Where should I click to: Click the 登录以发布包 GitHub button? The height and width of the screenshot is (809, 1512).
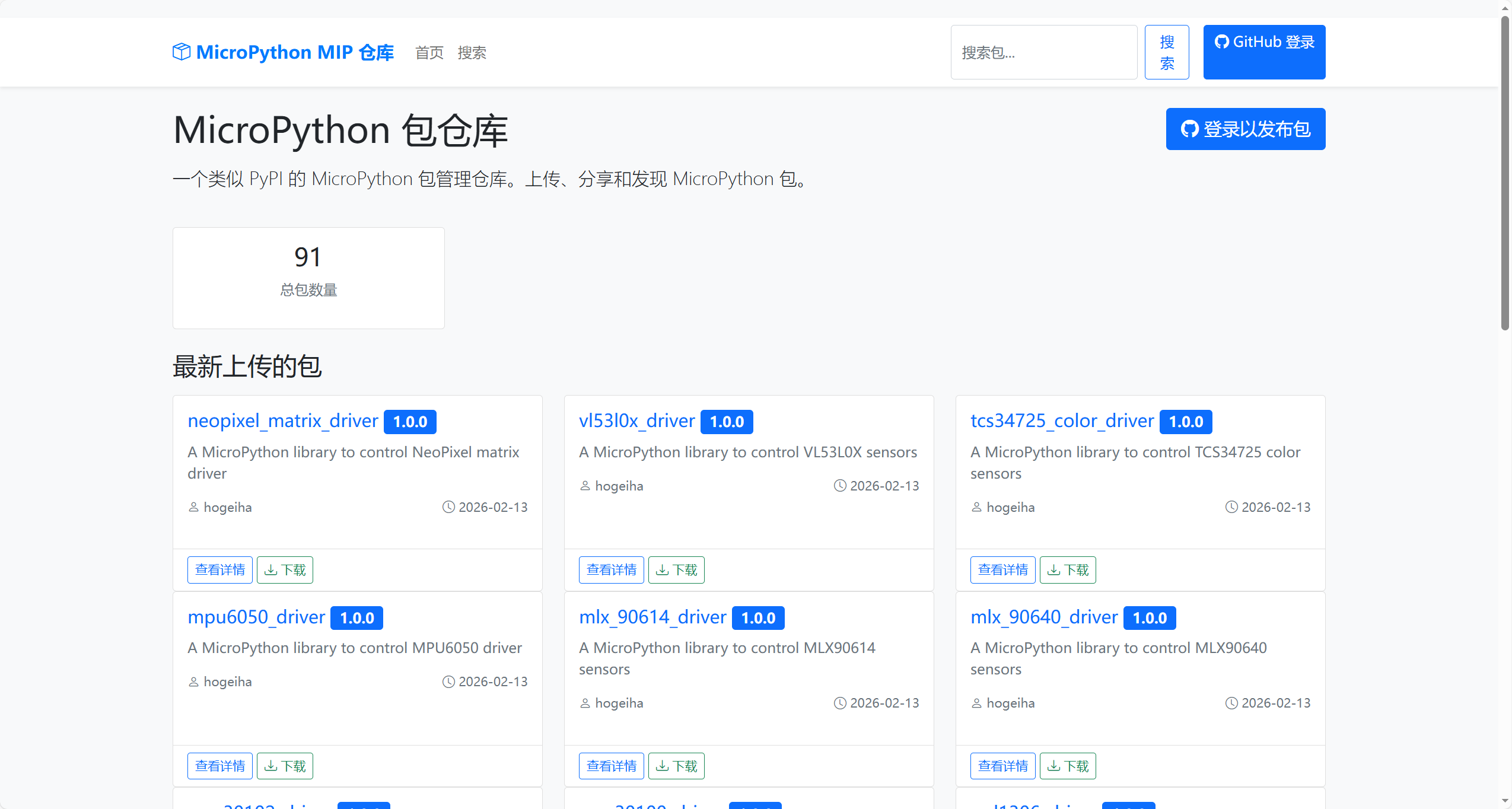(x=1244, y=129)
